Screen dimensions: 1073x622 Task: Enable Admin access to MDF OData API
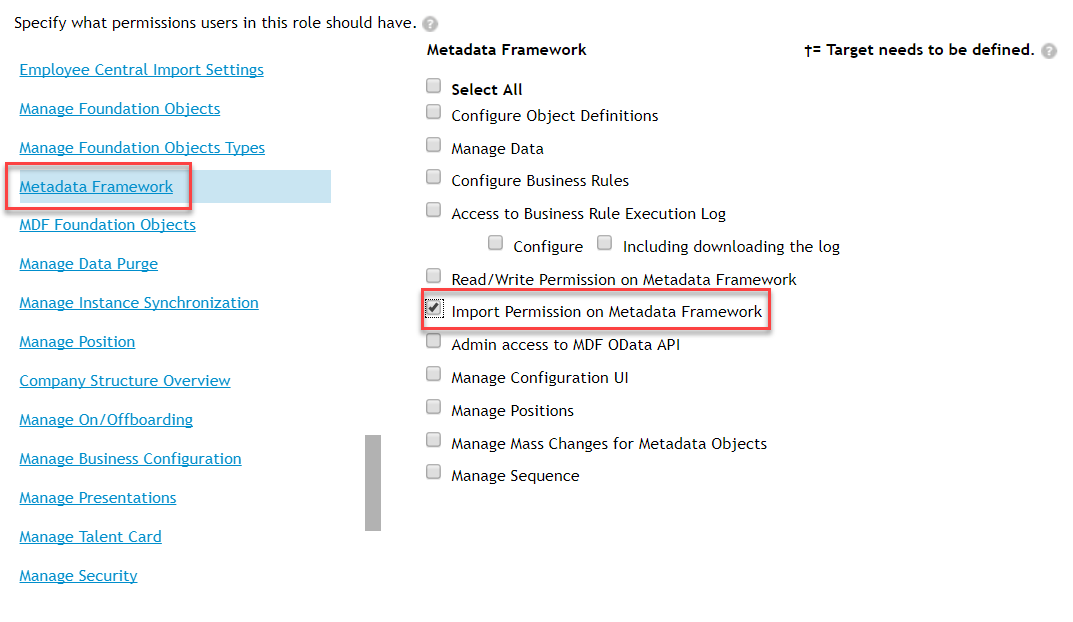(x=433, y=341)
